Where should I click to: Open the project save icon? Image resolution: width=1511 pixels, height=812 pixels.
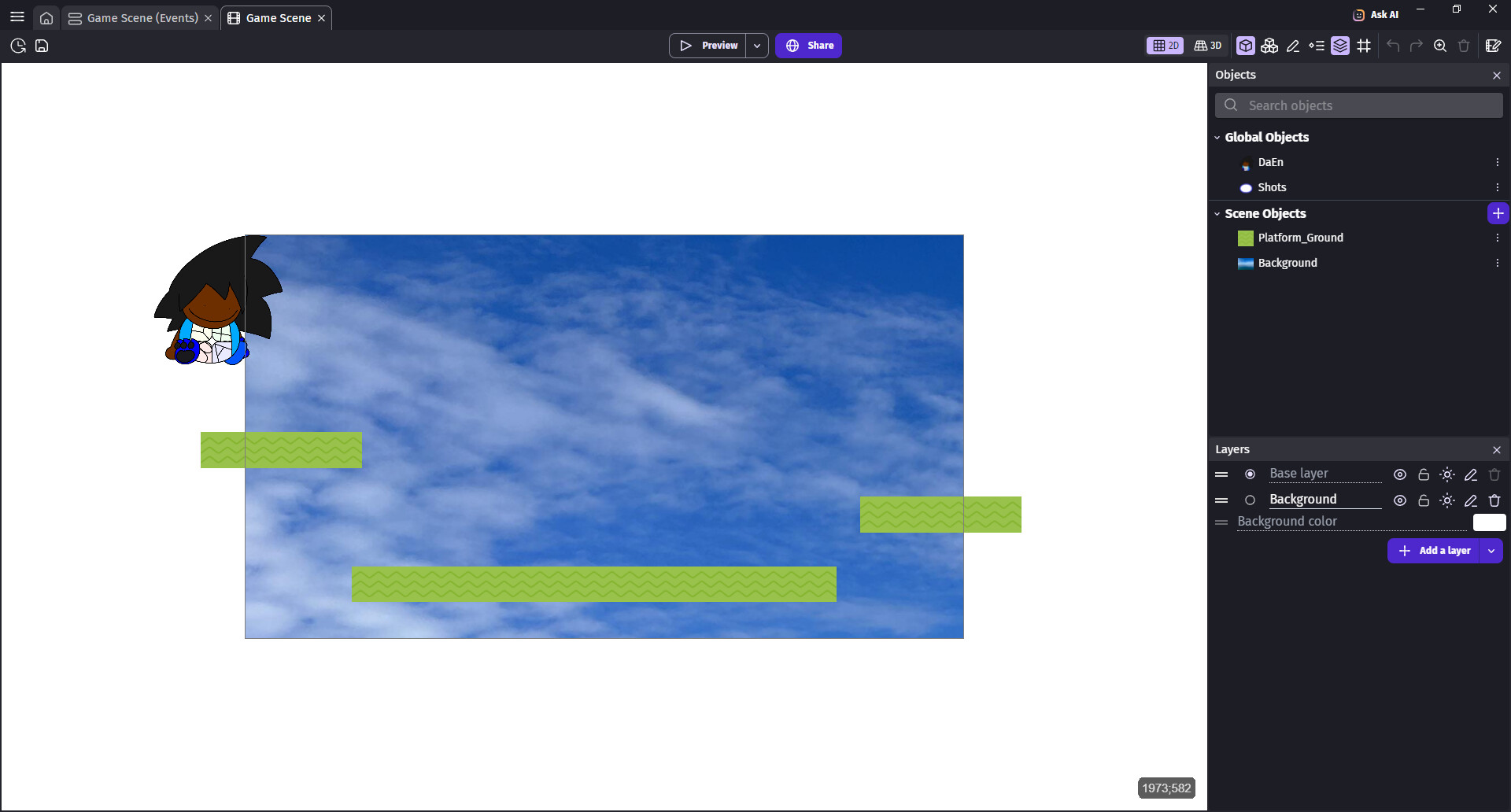click(x=42, y=46)
